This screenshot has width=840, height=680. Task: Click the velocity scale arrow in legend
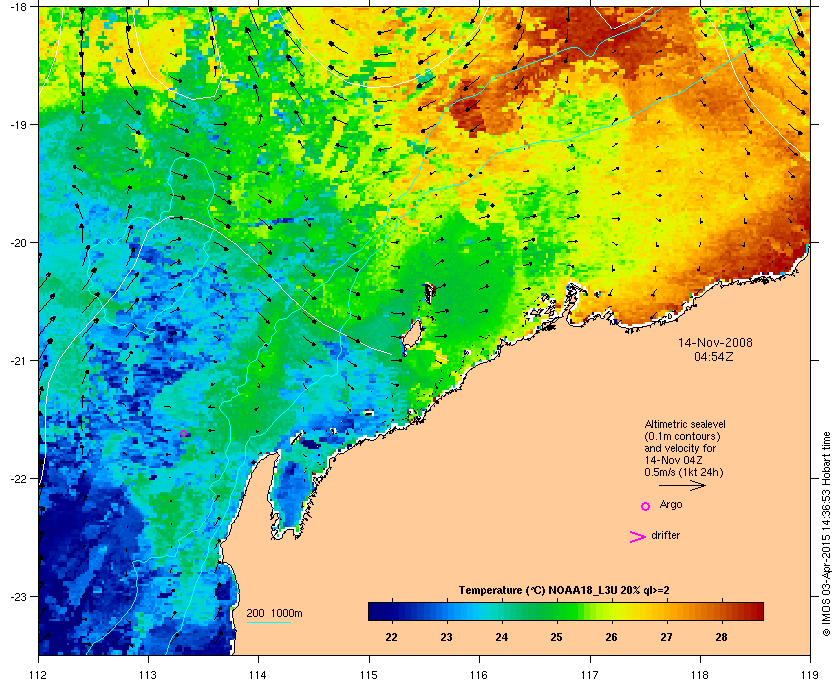[x=682, y=485]
